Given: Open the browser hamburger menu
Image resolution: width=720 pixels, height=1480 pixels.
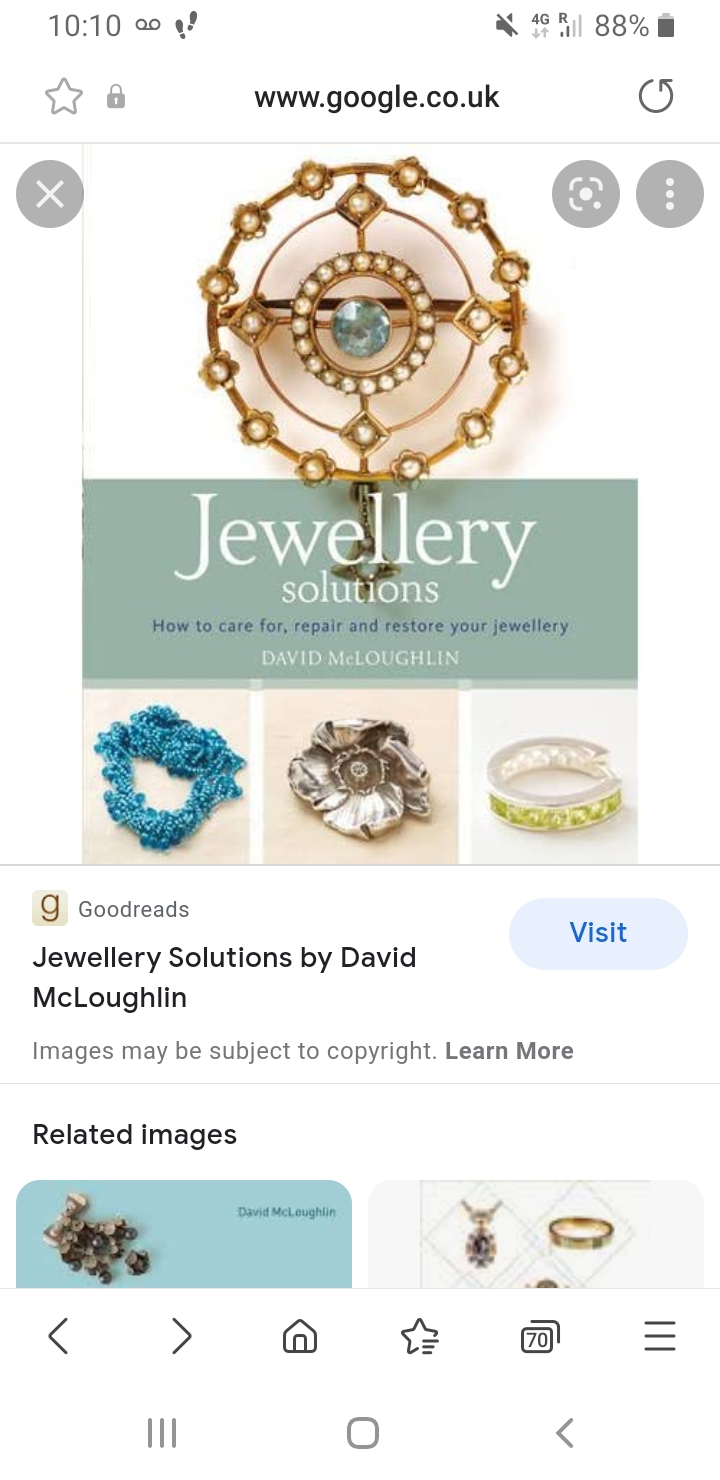Looking at the screenshot, I should [660, 1336].
